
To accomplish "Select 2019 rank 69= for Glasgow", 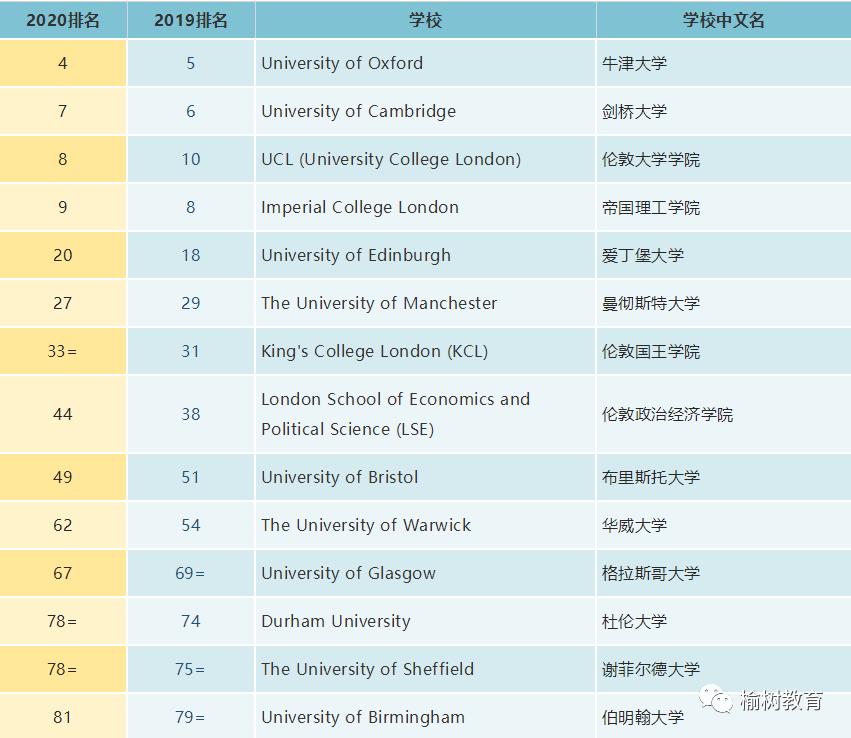I will (191, 573).
